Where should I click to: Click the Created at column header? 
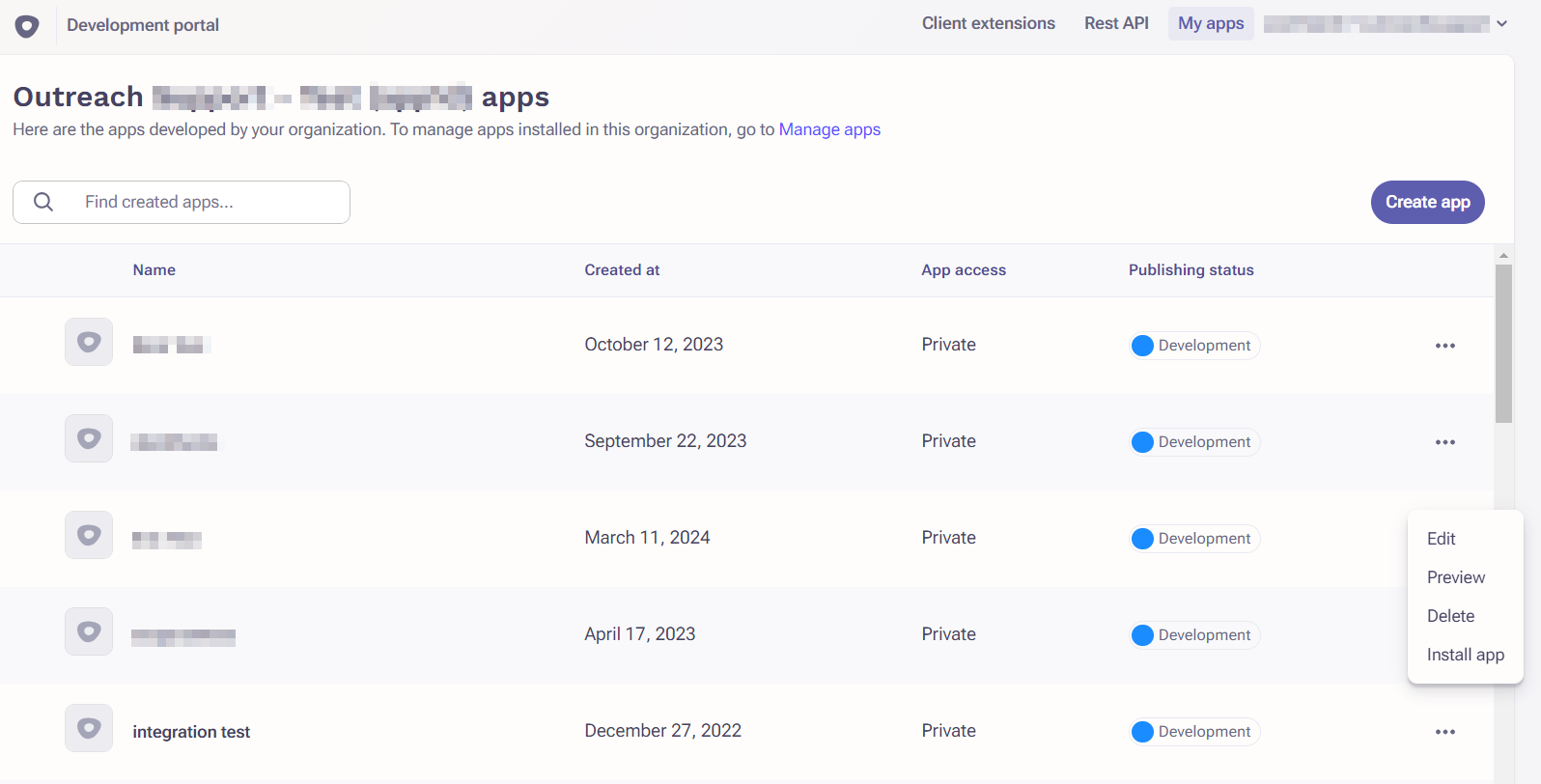[622, 270]
